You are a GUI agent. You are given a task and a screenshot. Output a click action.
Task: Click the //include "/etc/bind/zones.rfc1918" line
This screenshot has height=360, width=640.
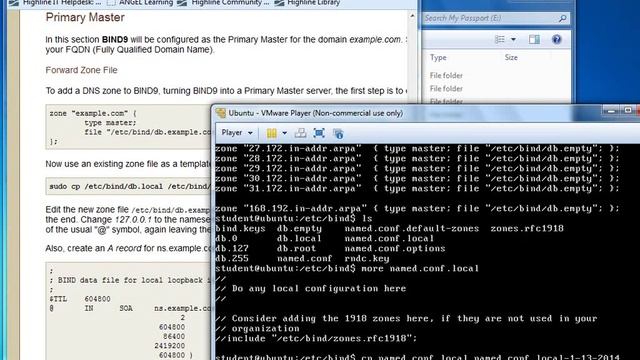[316, 338]
